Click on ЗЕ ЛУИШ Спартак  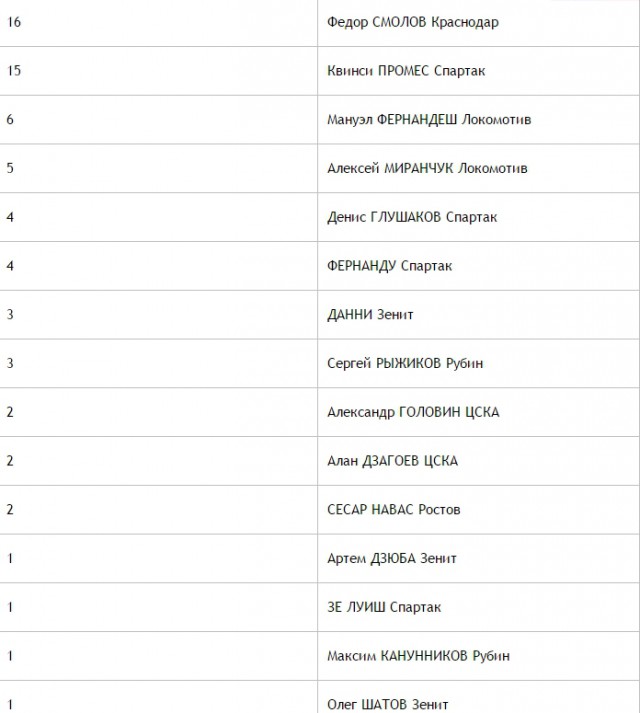click(384, 607)
